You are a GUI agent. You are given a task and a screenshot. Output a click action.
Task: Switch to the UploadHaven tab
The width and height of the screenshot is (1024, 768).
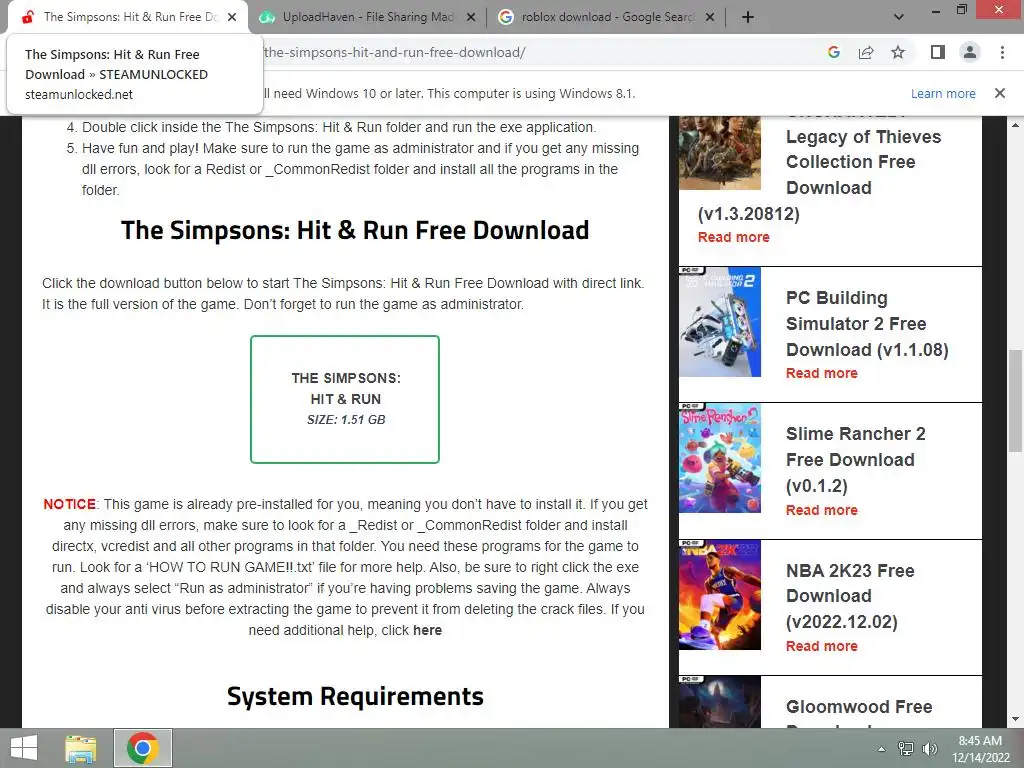point(367,17)
